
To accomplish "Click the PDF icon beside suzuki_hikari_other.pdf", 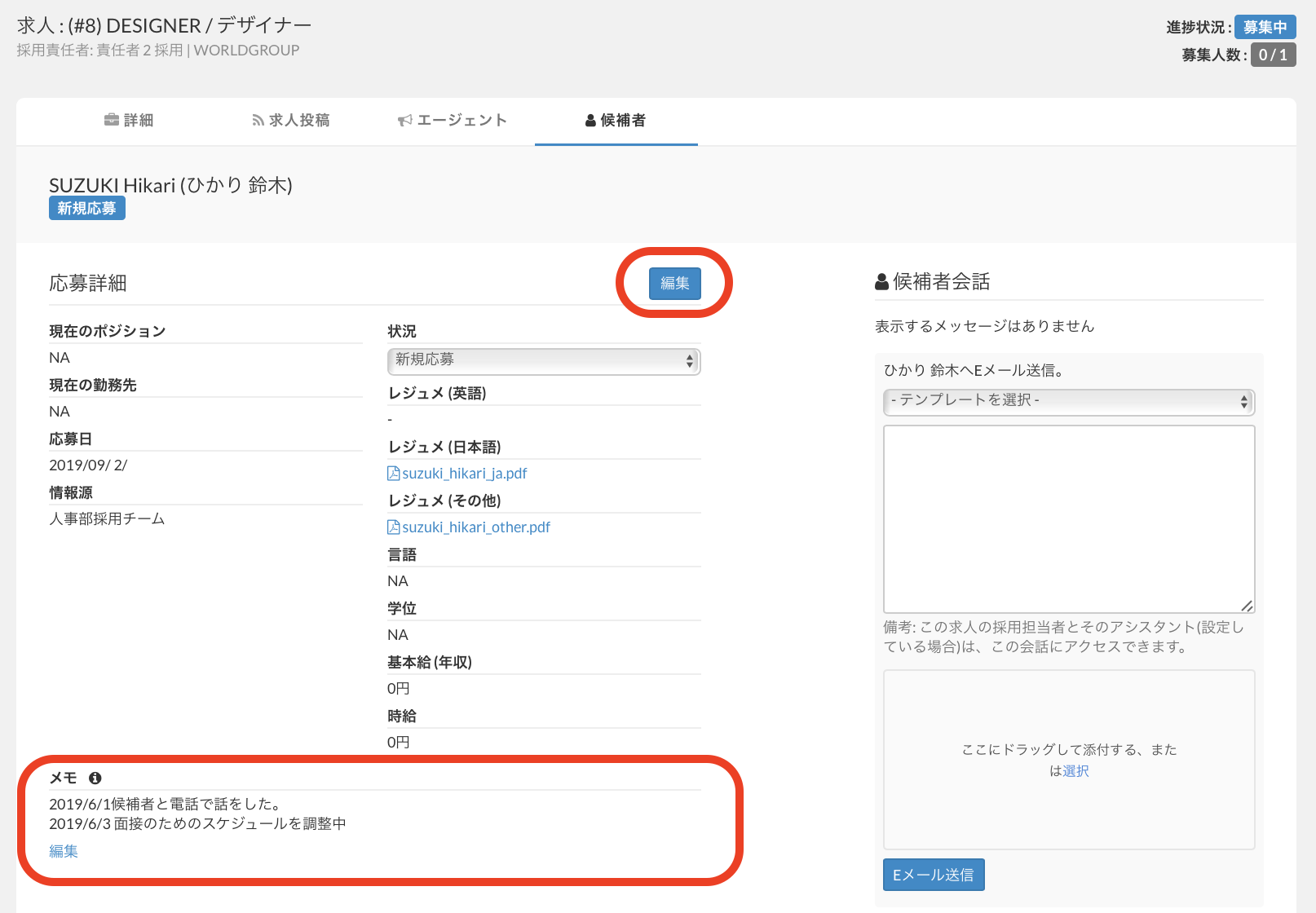I will 393,527.
